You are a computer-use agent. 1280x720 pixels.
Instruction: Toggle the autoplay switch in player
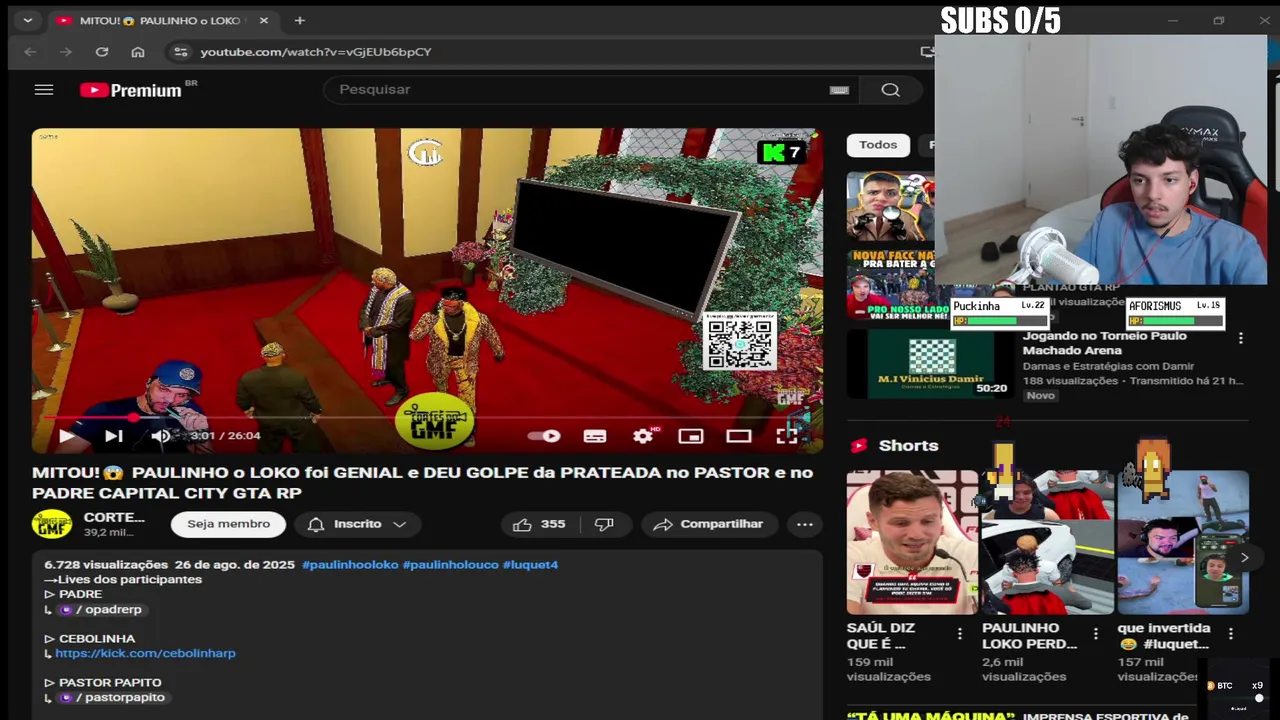544,436
